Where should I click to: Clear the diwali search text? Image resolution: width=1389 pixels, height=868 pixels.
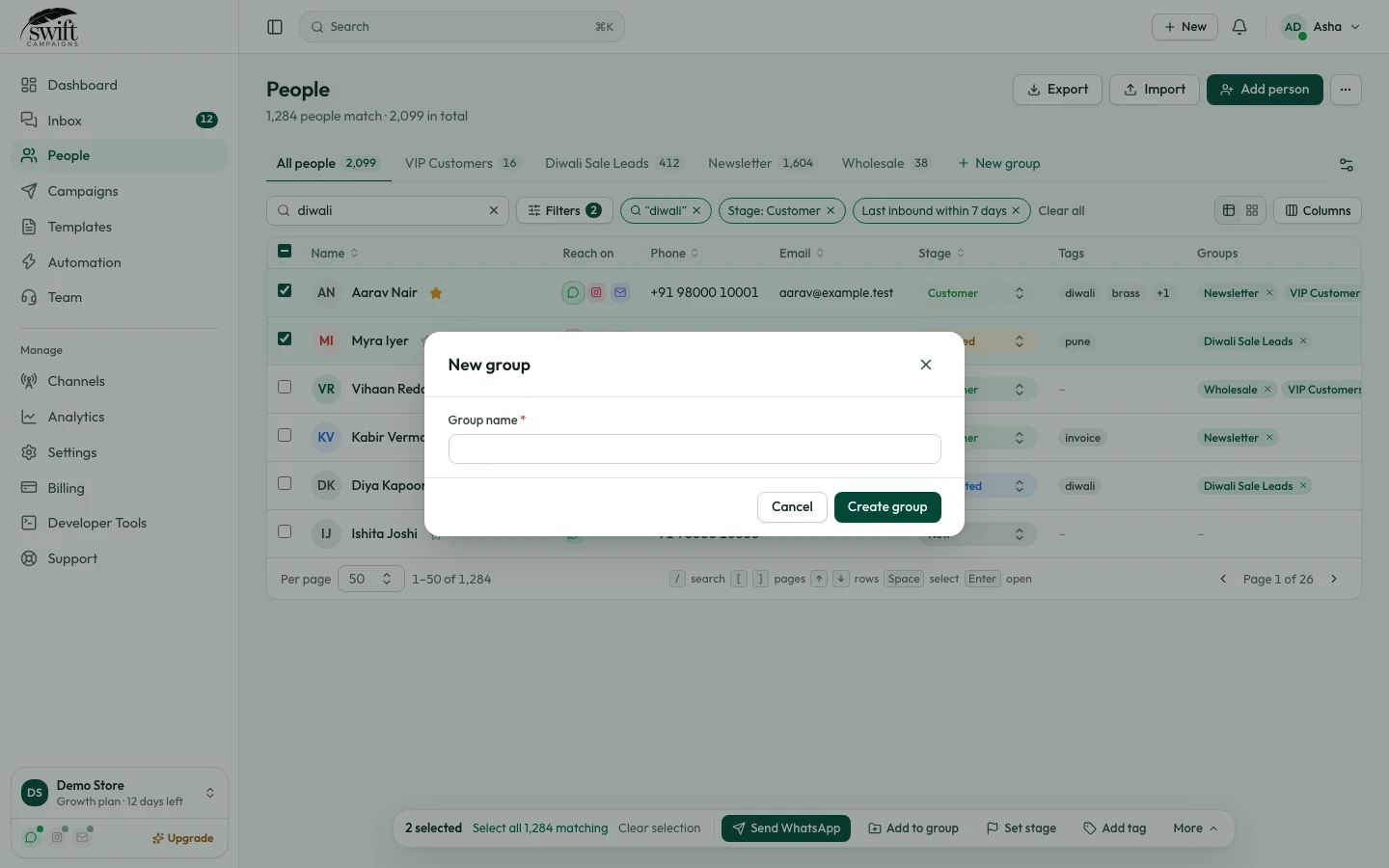[x=494, y=210]
